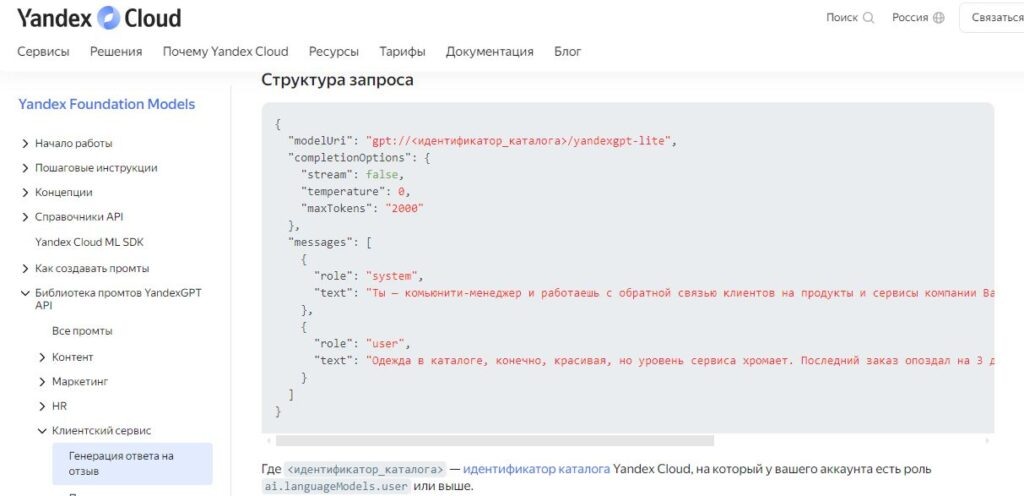Open the Россия region selector
The width and height of the screenshot is (1024, 496).
[x=918, y=18]
